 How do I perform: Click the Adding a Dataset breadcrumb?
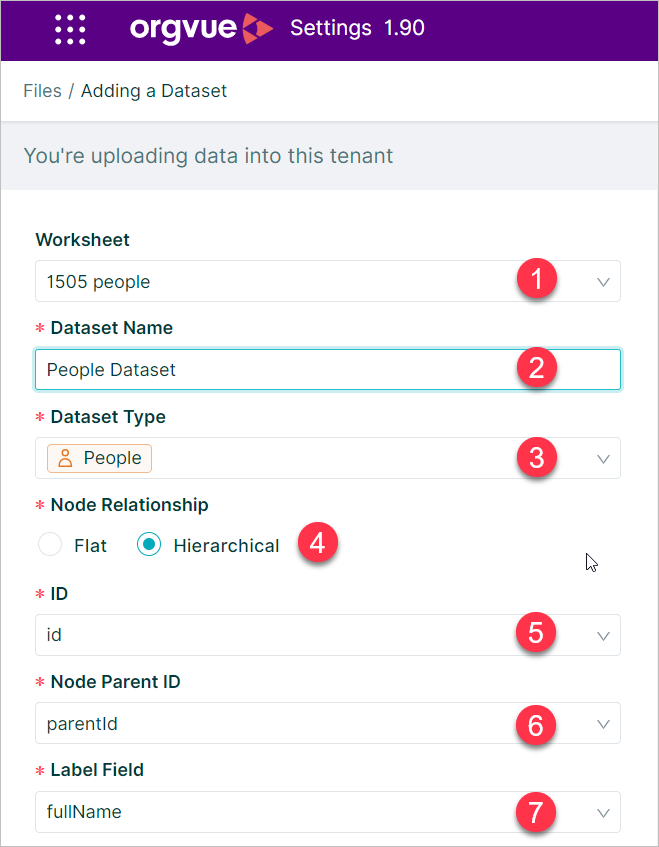pos(154,90)
